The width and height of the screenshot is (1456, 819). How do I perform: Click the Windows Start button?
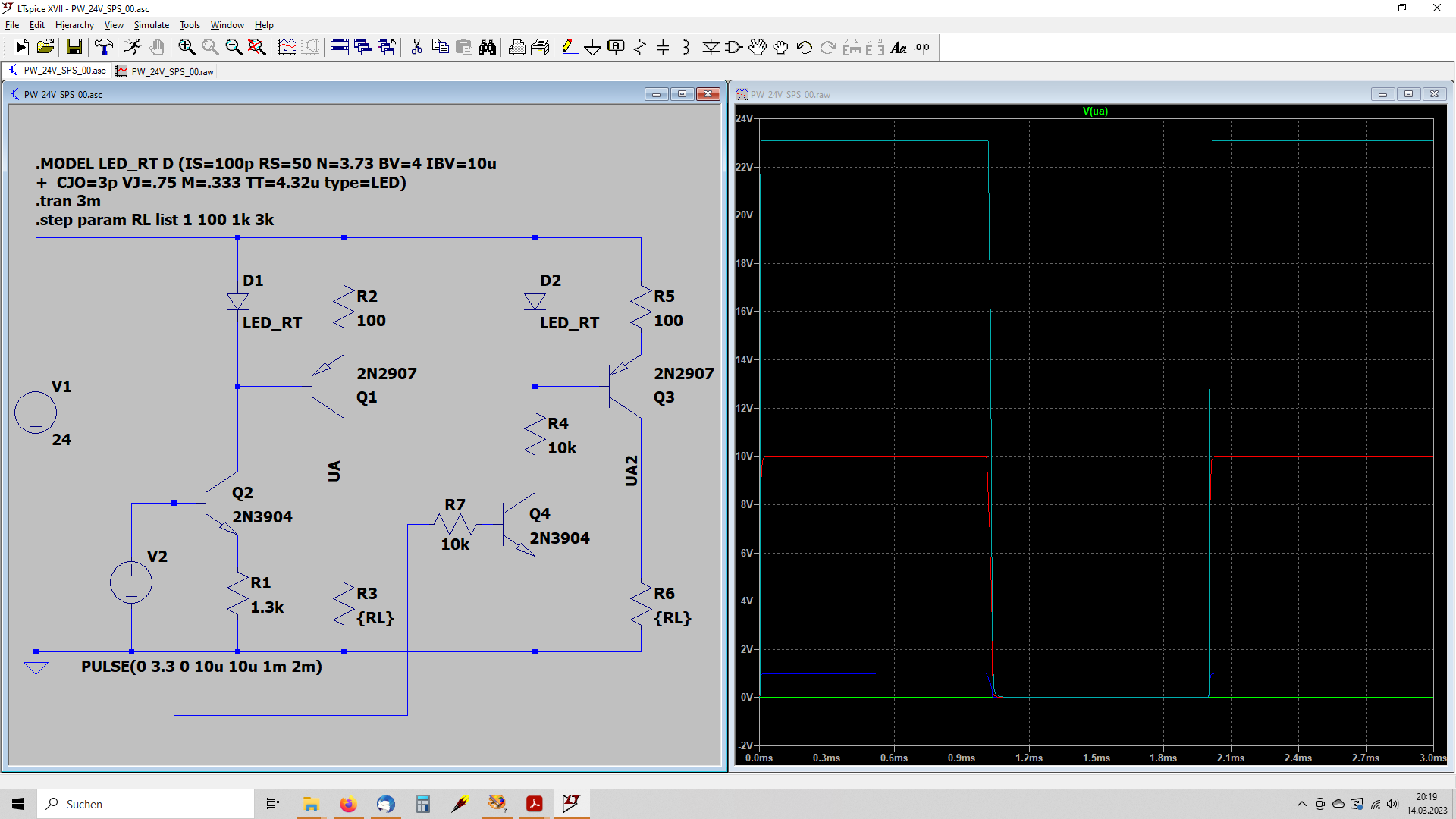[x=18, y=804]
